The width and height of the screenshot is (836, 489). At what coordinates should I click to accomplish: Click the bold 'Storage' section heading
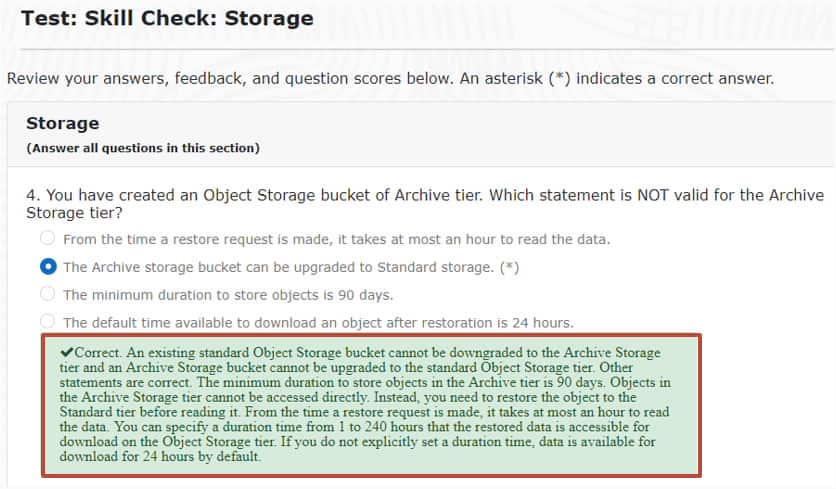click(x=62, y=123)
